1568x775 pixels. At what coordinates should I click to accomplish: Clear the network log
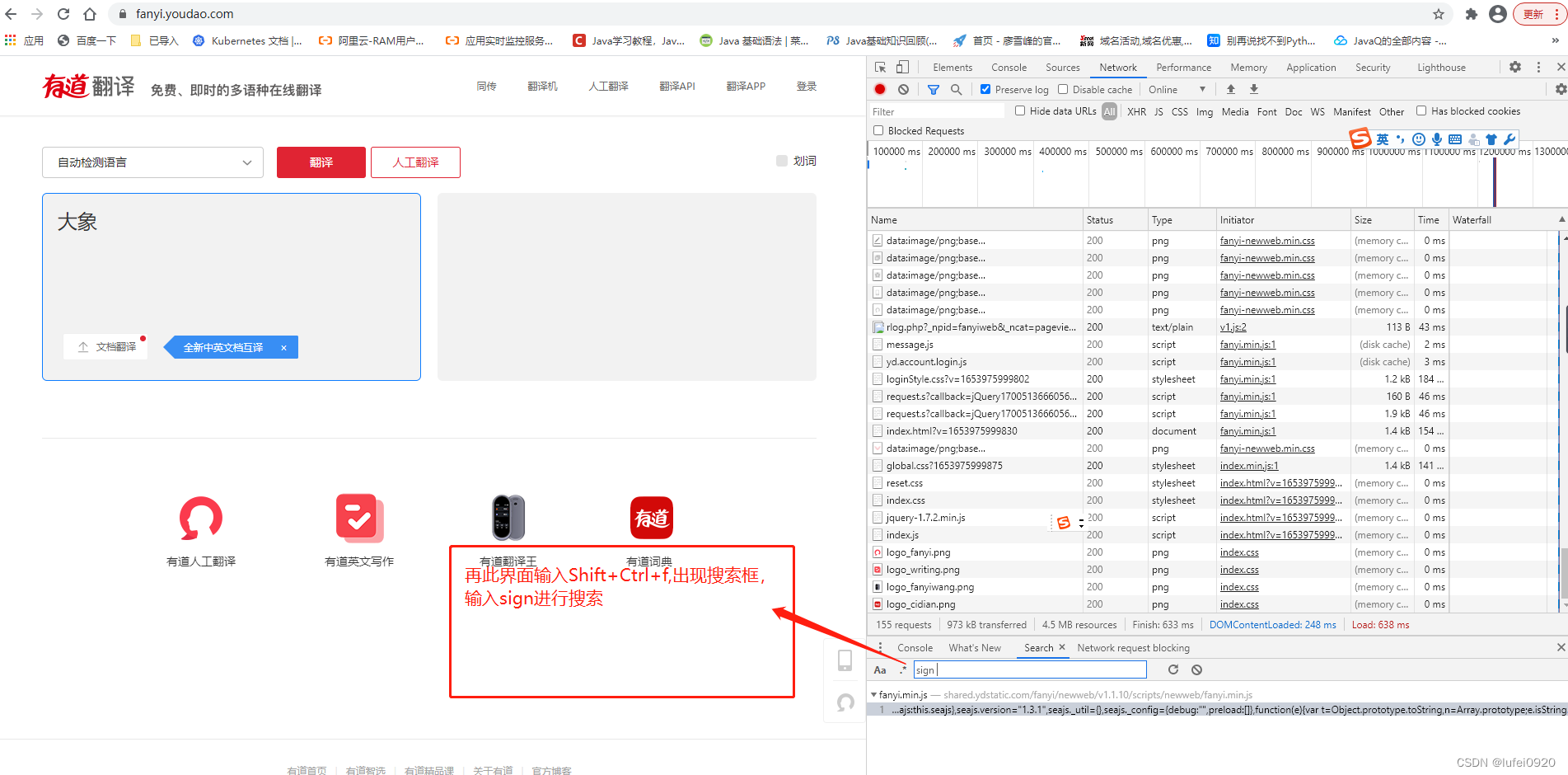903,89
